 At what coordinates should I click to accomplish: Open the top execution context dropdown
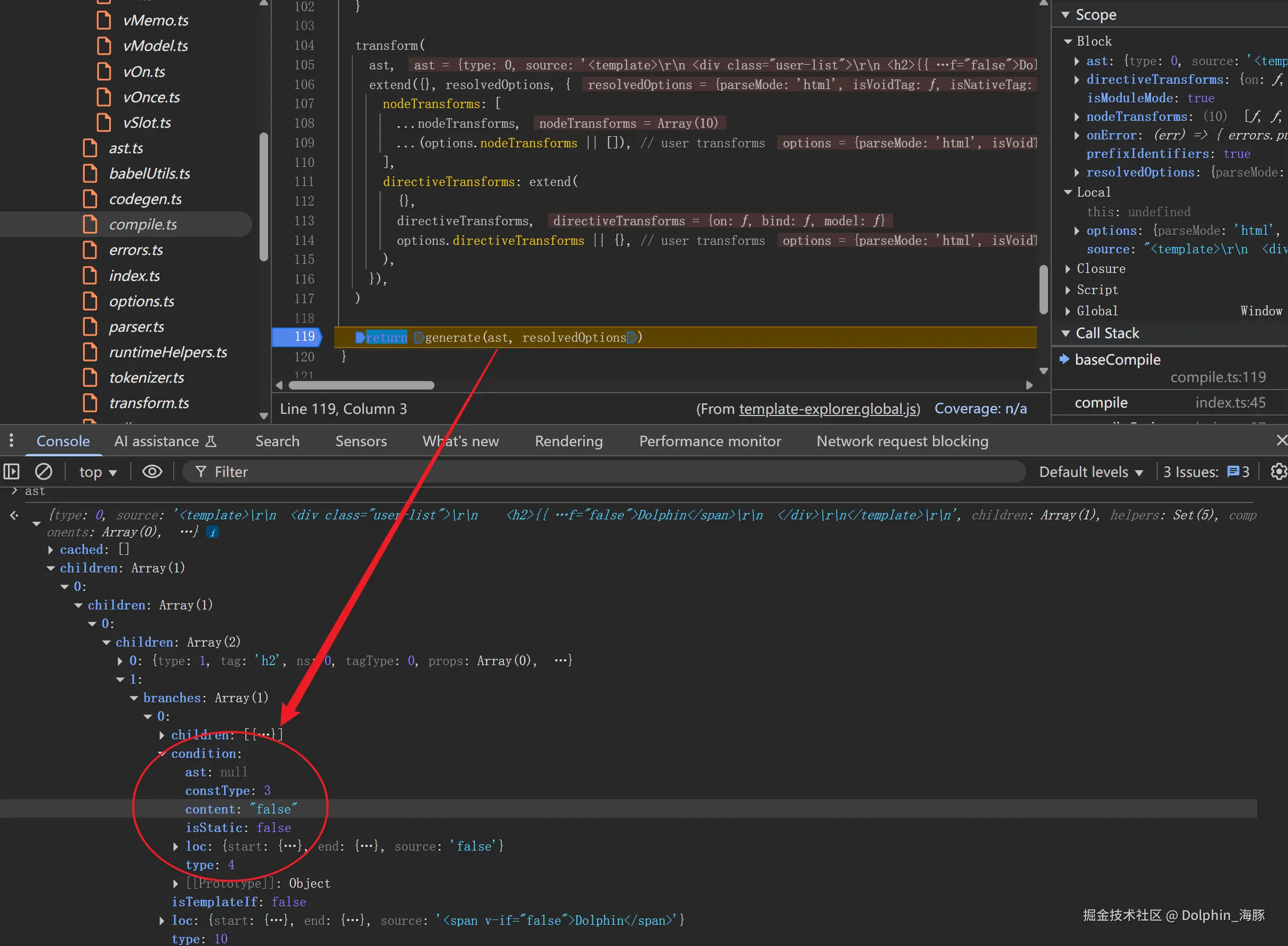98,472
